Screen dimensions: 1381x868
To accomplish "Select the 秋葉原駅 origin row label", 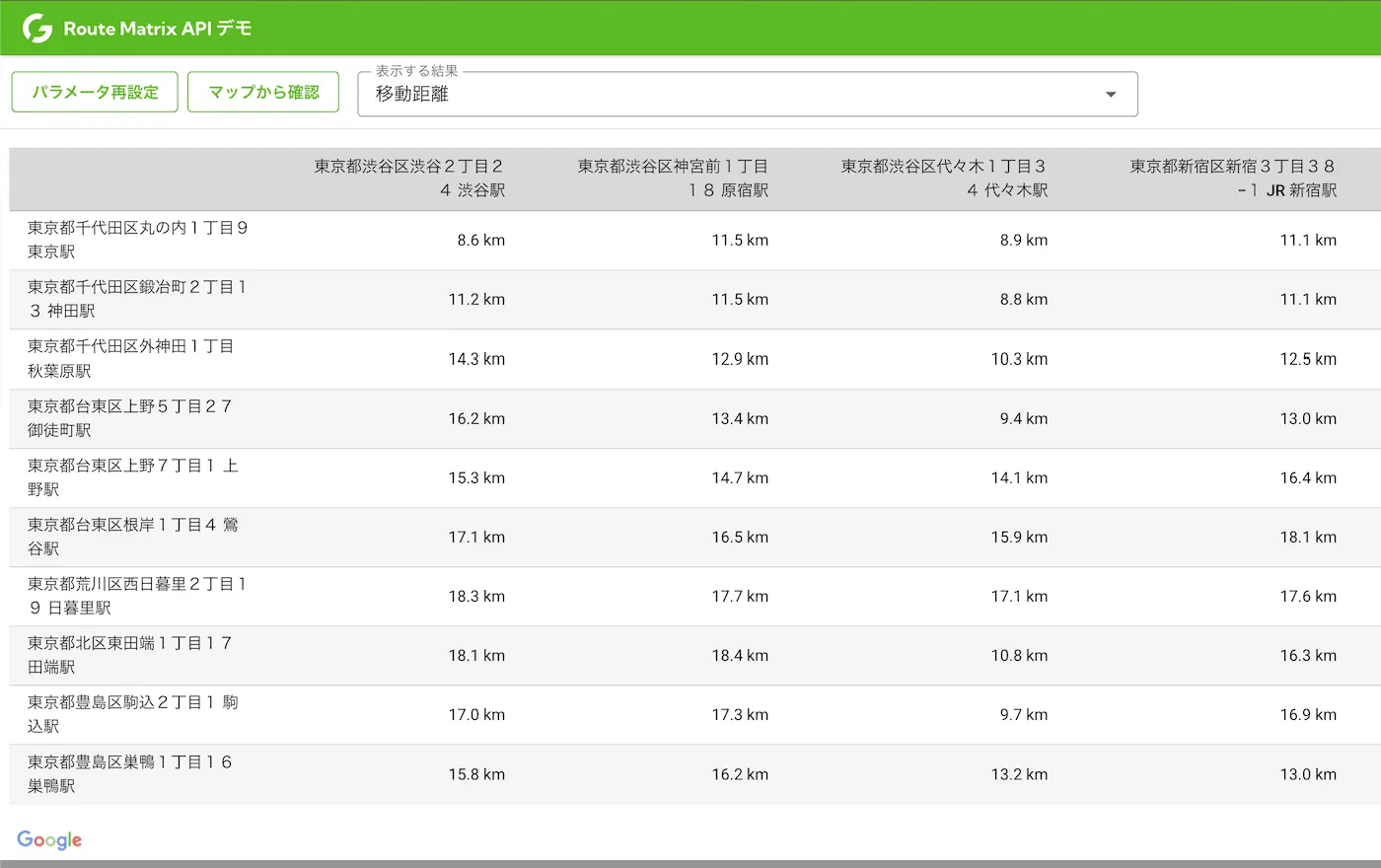I will [130, 359].
